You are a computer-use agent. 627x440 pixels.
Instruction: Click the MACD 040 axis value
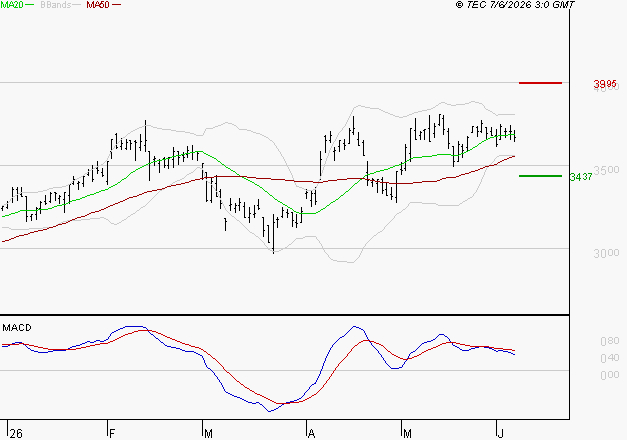pos(610,358)
